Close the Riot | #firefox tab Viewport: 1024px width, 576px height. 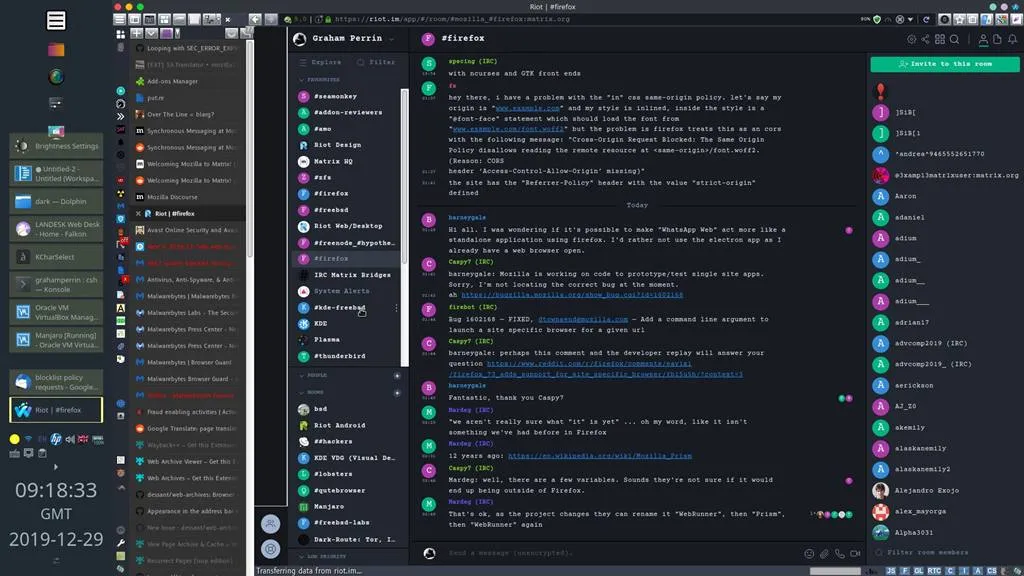point(138,214)
